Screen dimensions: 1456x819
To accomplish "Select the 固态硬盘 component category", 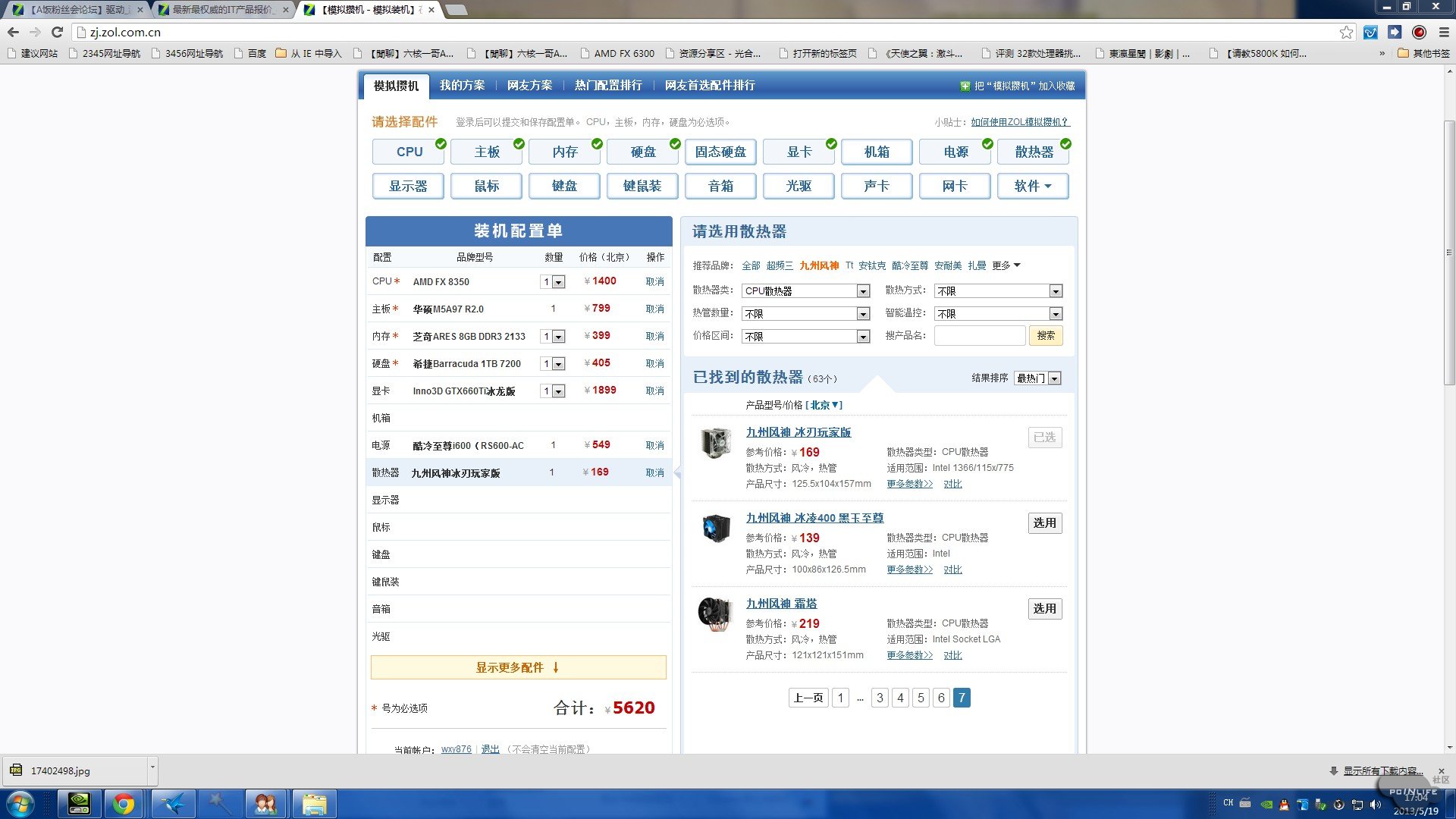I will (x=720, y=152).
